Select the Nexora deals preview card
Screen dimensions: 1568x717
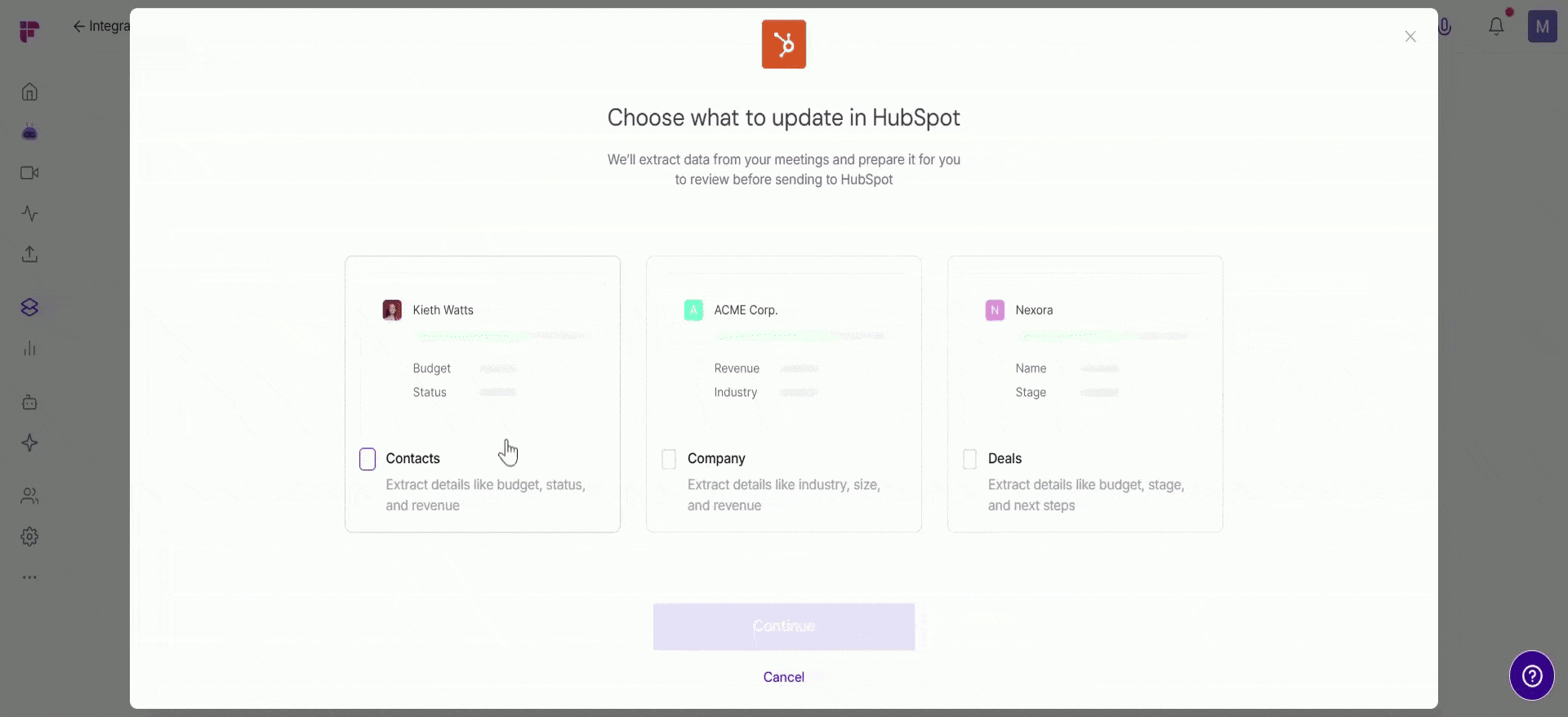1085,394
